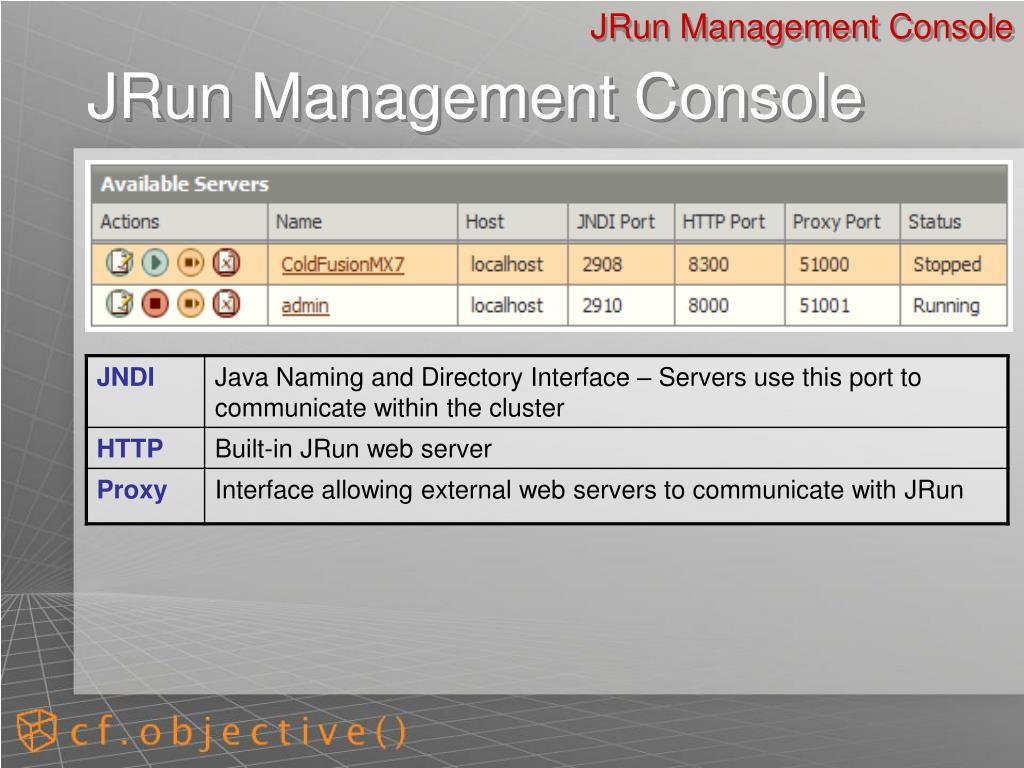Select the Available Servers panel title
1024x768 pixels.
point(185,184)
